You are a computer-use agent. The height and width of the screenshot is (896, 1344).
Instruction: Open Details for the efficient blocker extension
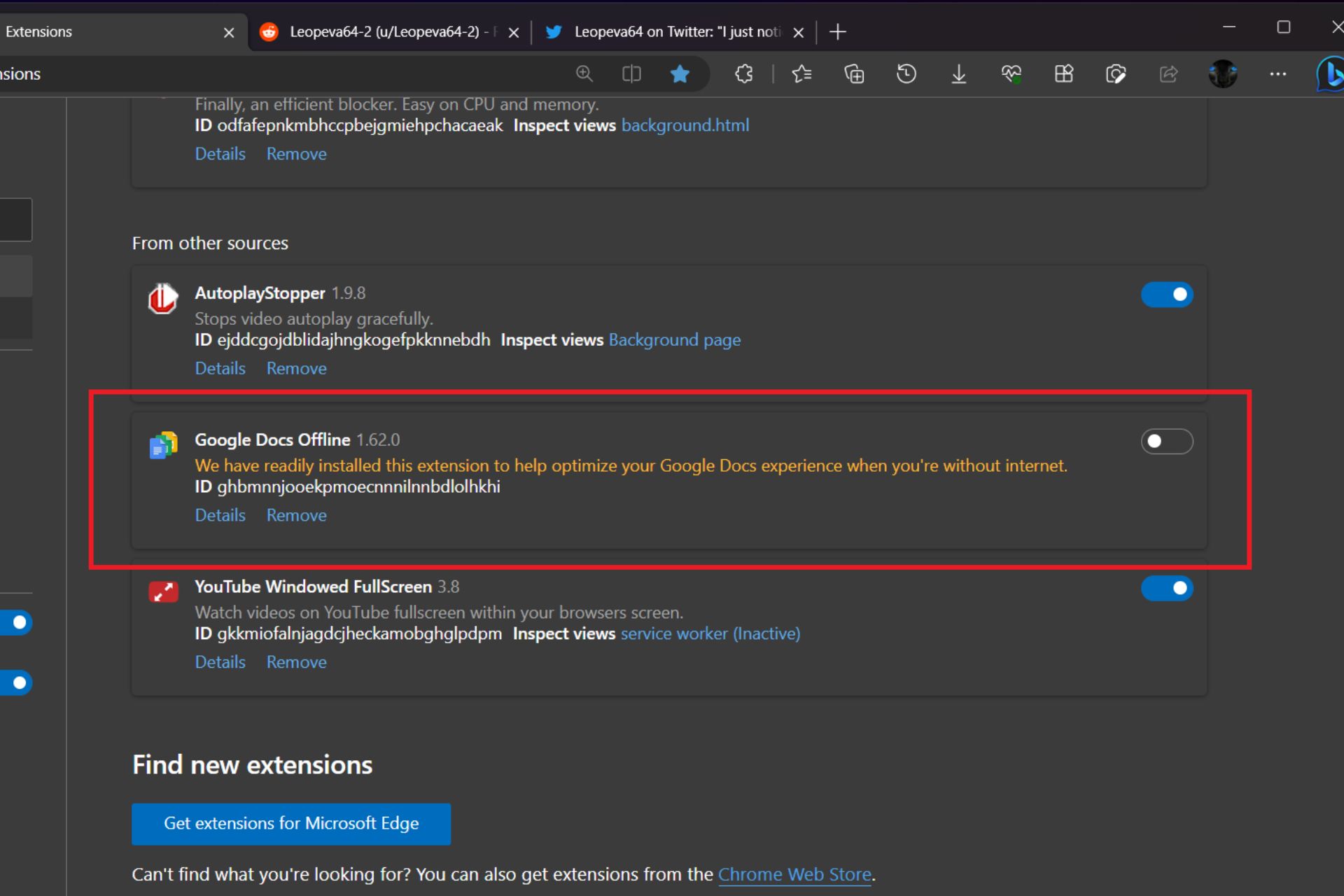click(220, 154)
